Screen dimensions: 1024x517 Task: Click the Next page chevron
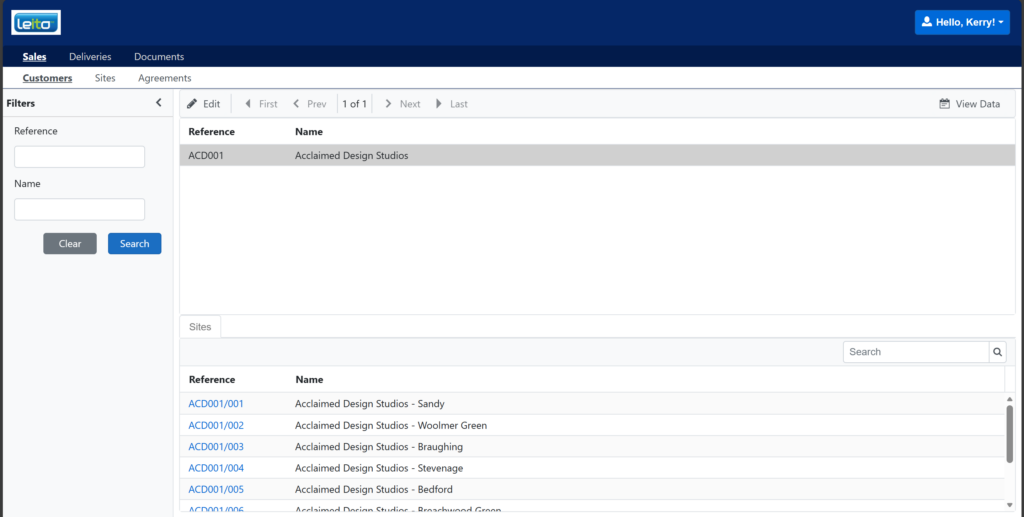(x=388, y=104)
